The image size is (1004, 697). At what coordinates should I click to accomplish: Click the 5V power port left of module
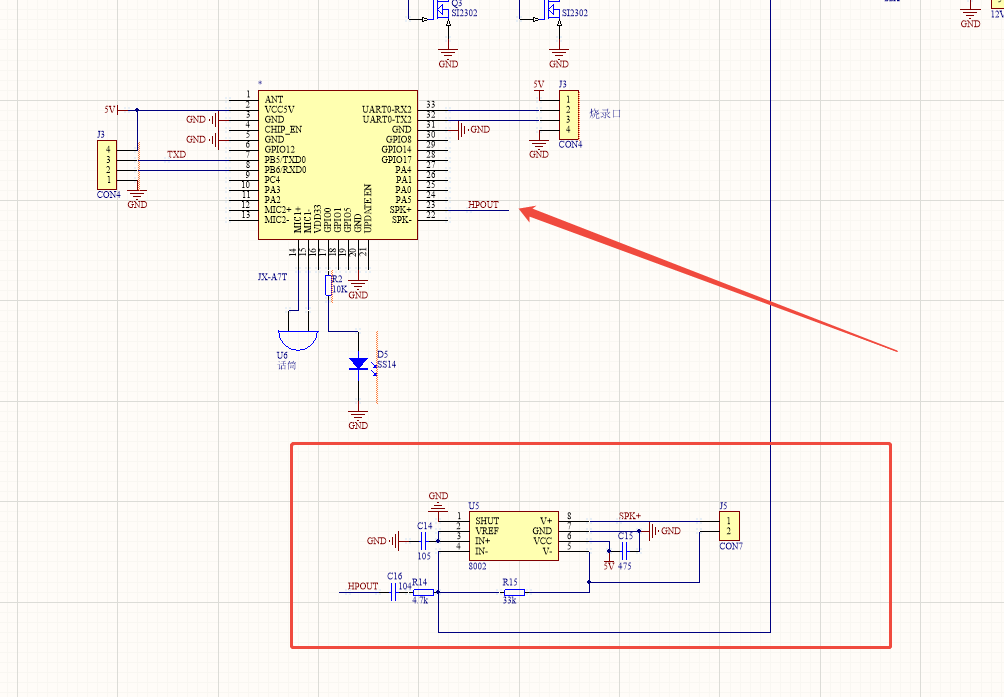[110, 109]
